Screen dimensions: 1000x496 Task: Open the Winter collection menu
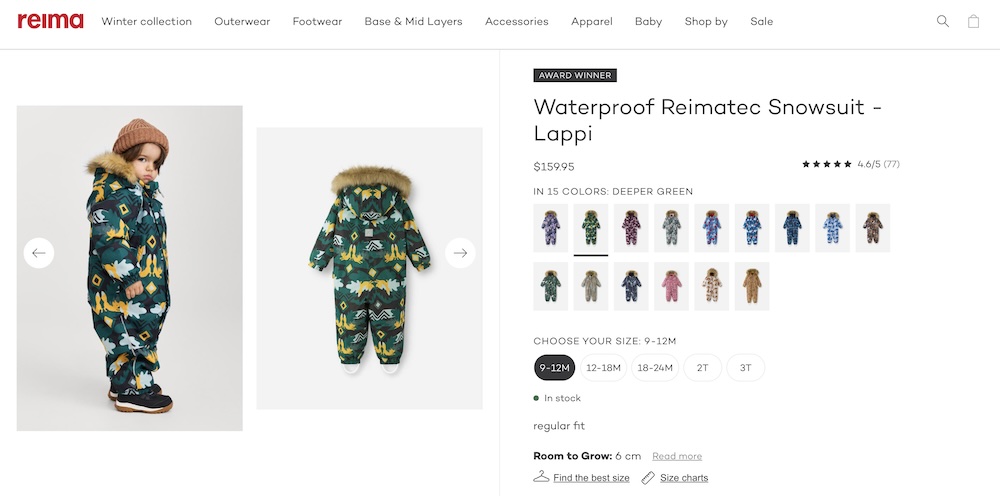click(x=146, y=21)
